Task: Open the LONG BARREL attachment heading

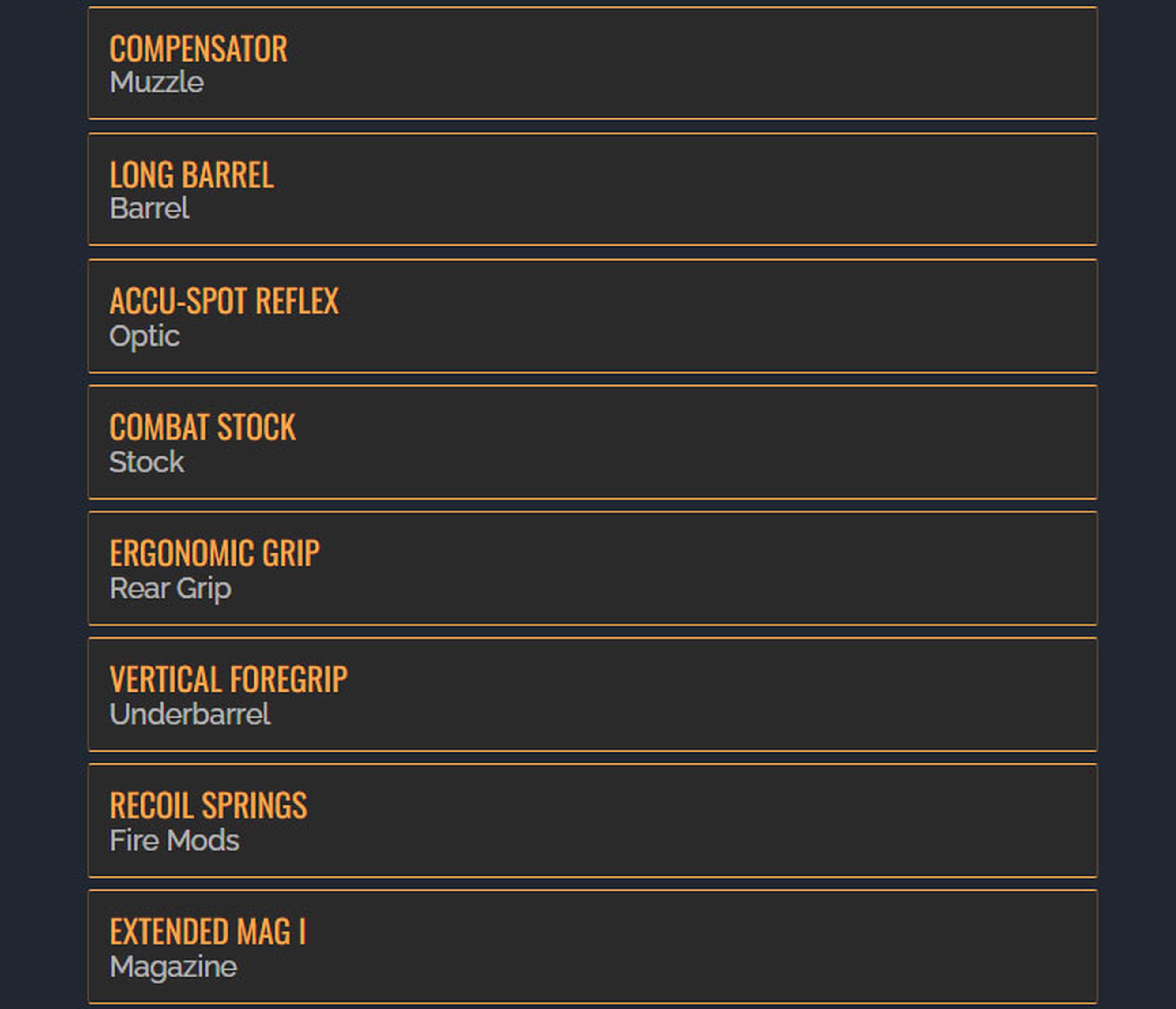Action: [191, 175]
